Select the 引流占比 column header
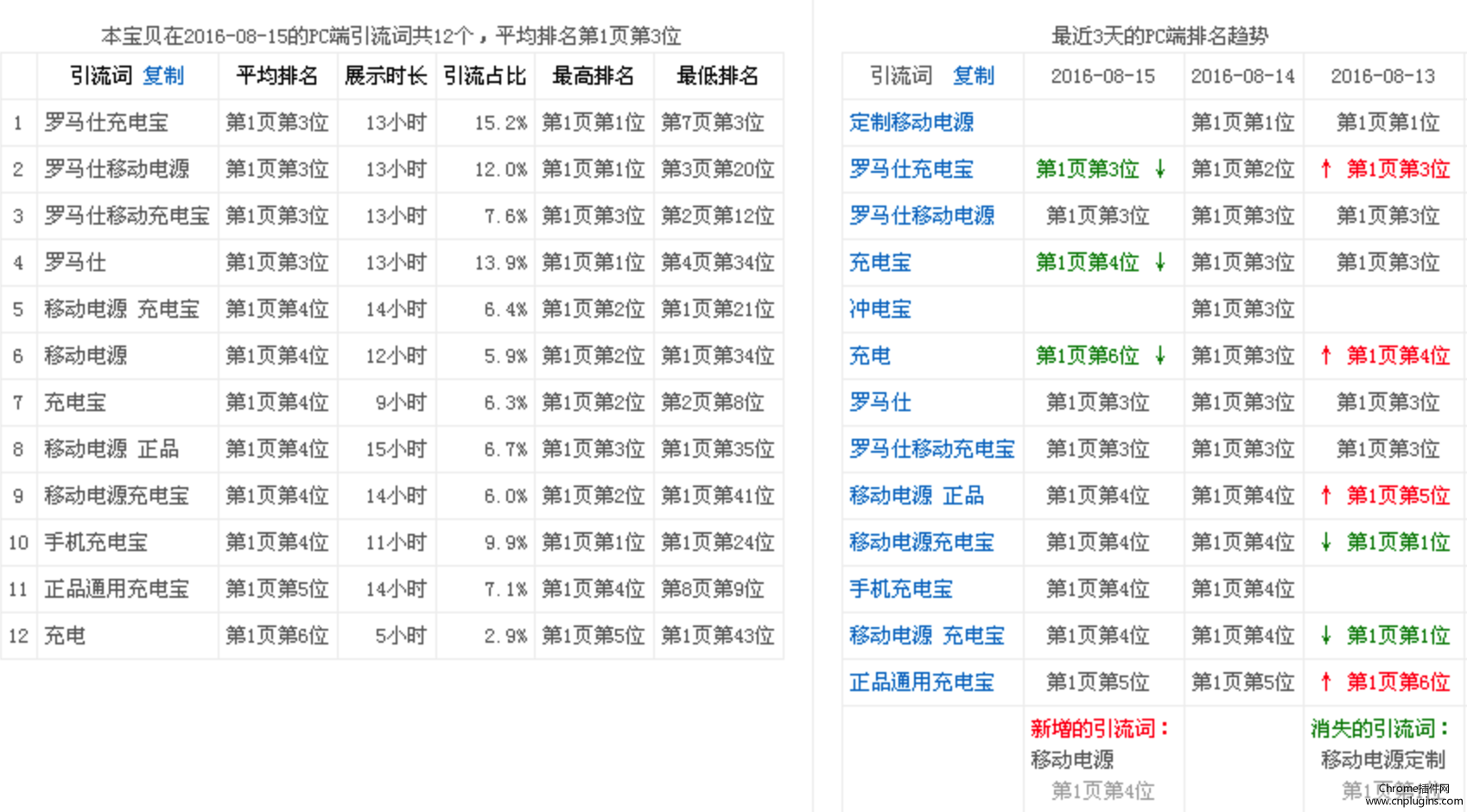1467x812 pixels. pyautogui.click(x=485, y=76)
